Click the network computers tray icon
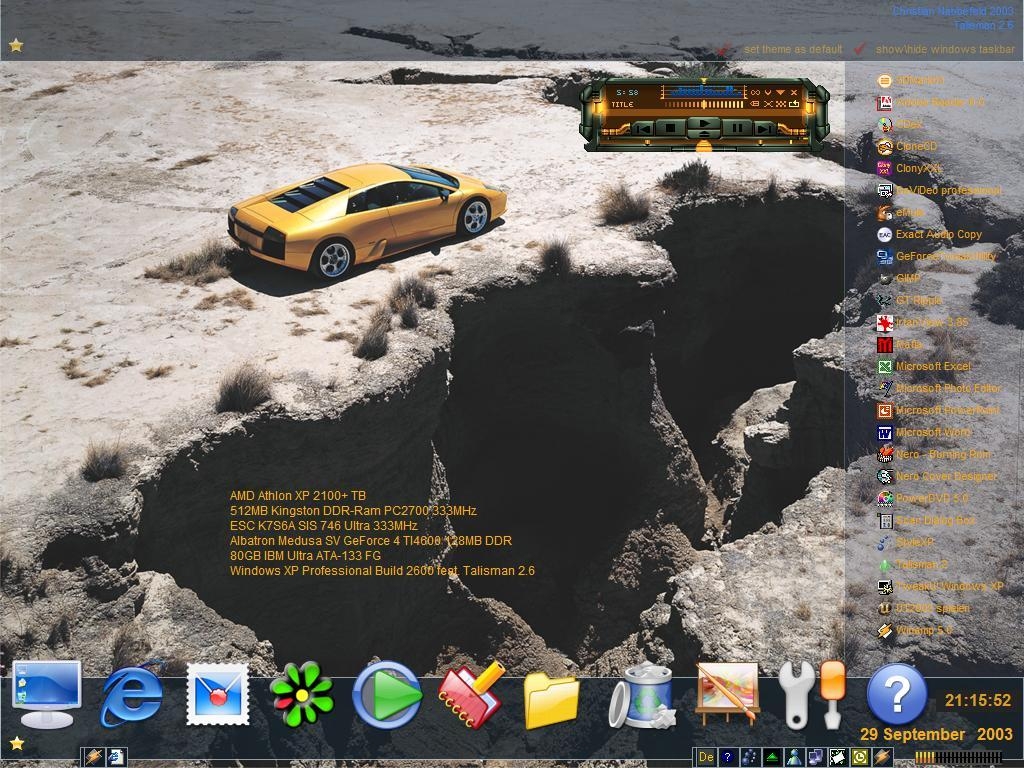 pos(816,757)
